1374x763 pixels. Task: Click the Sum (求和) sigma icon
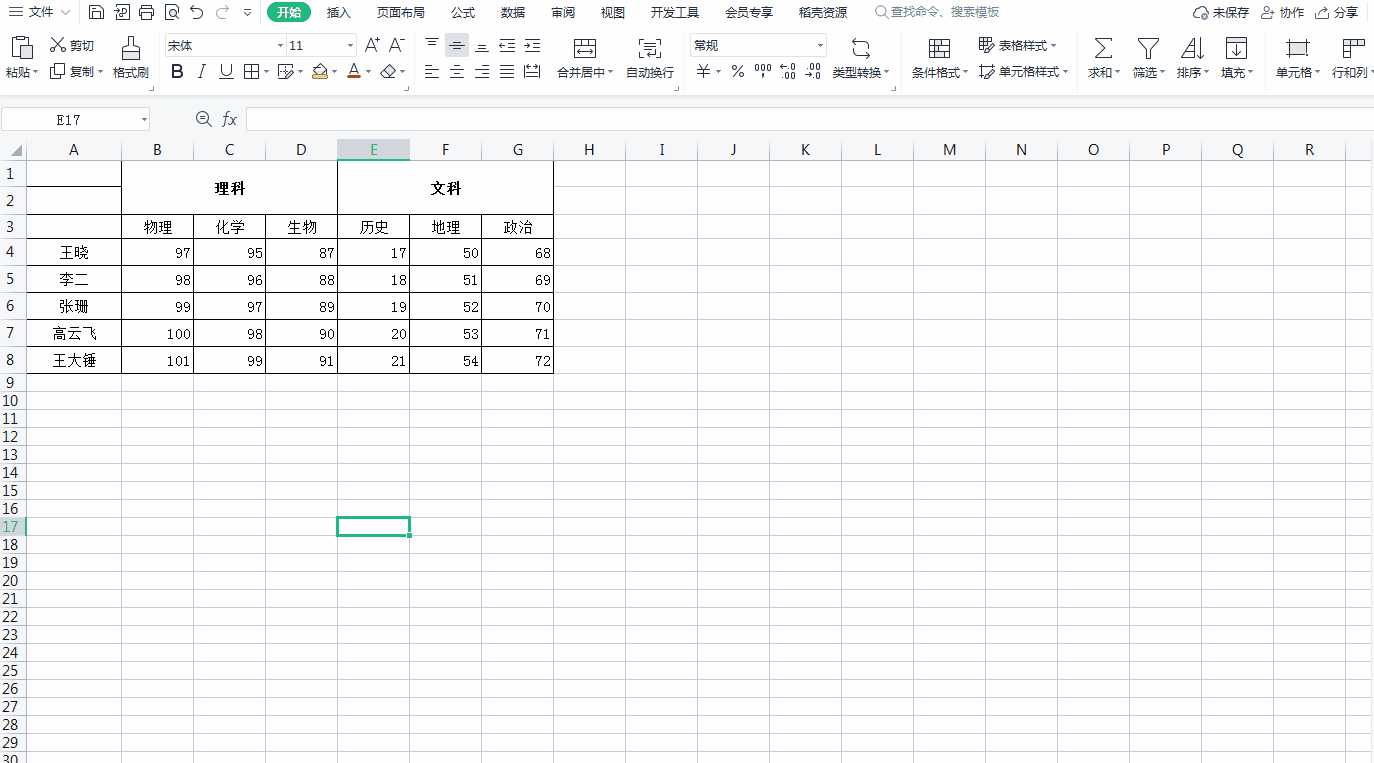click(1103, 48)
